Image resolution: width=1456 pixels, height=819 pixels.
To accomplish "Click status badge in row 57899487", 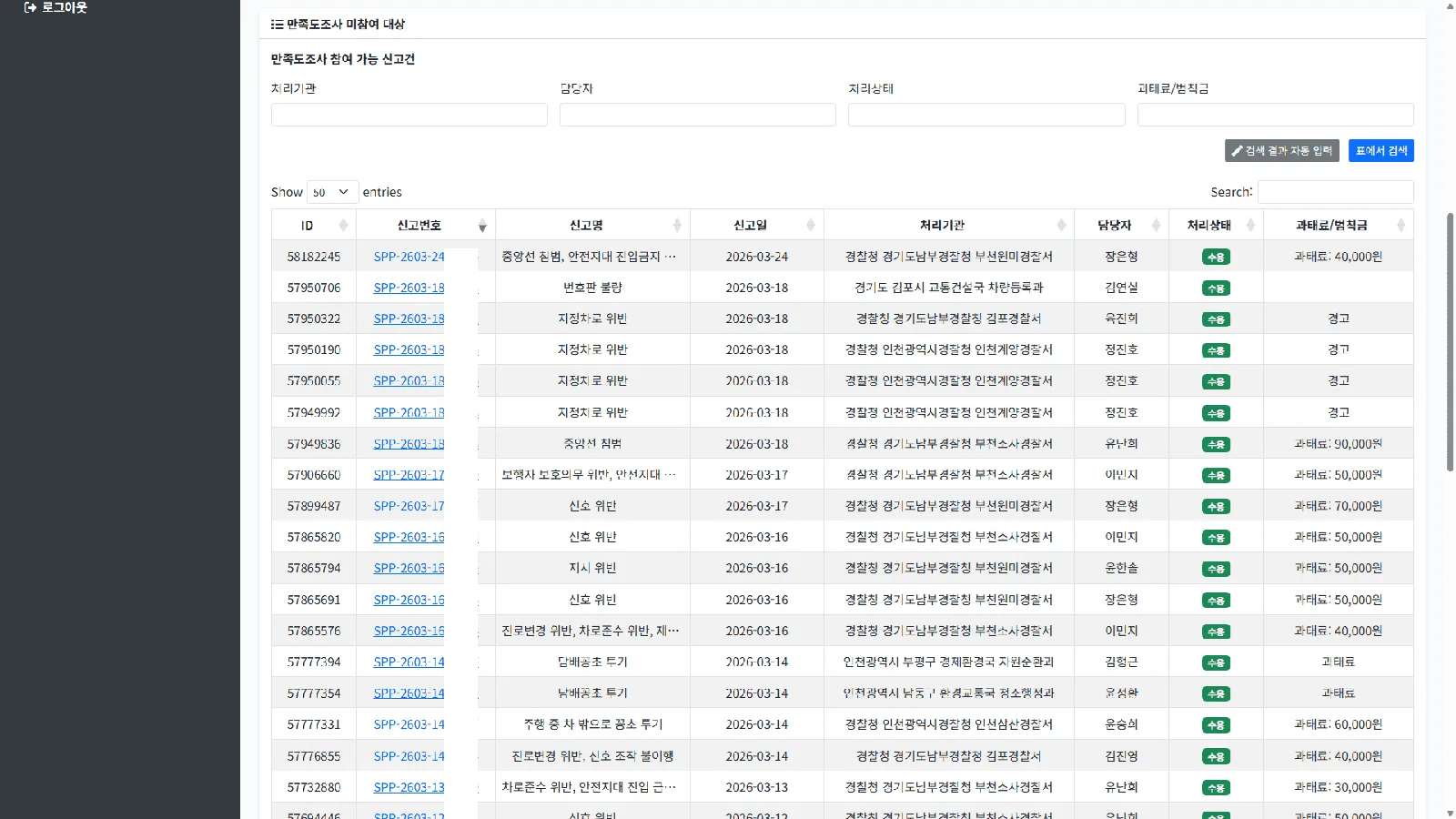I will tap(1216, 507).
